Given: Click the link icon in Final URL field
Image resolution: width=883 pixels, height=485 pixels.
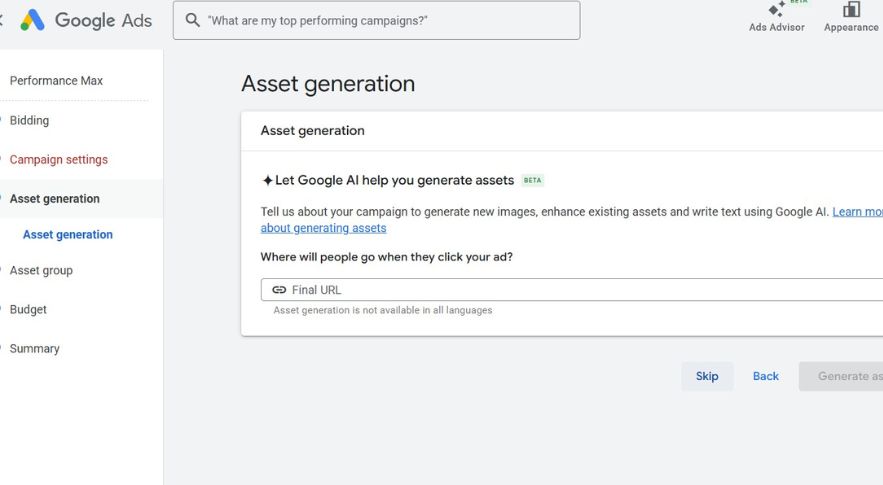Looking at the screenshot, I should [x=279, y=290].
